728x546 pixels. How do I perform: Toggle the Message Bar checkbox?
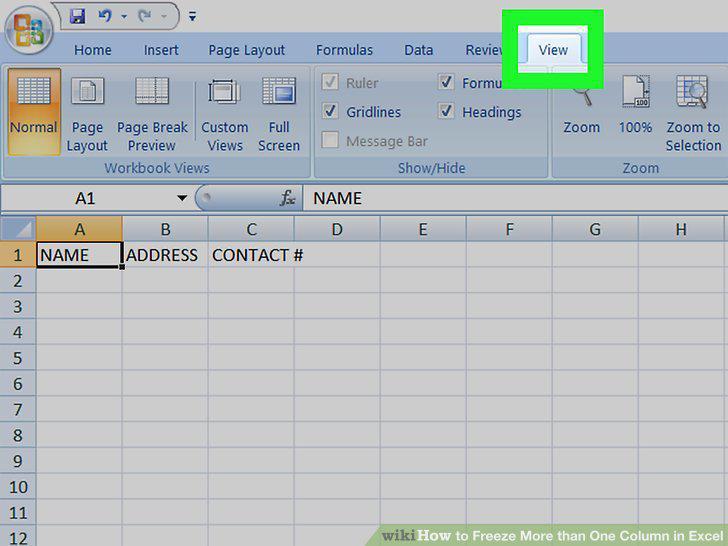[x=330, y=140]
